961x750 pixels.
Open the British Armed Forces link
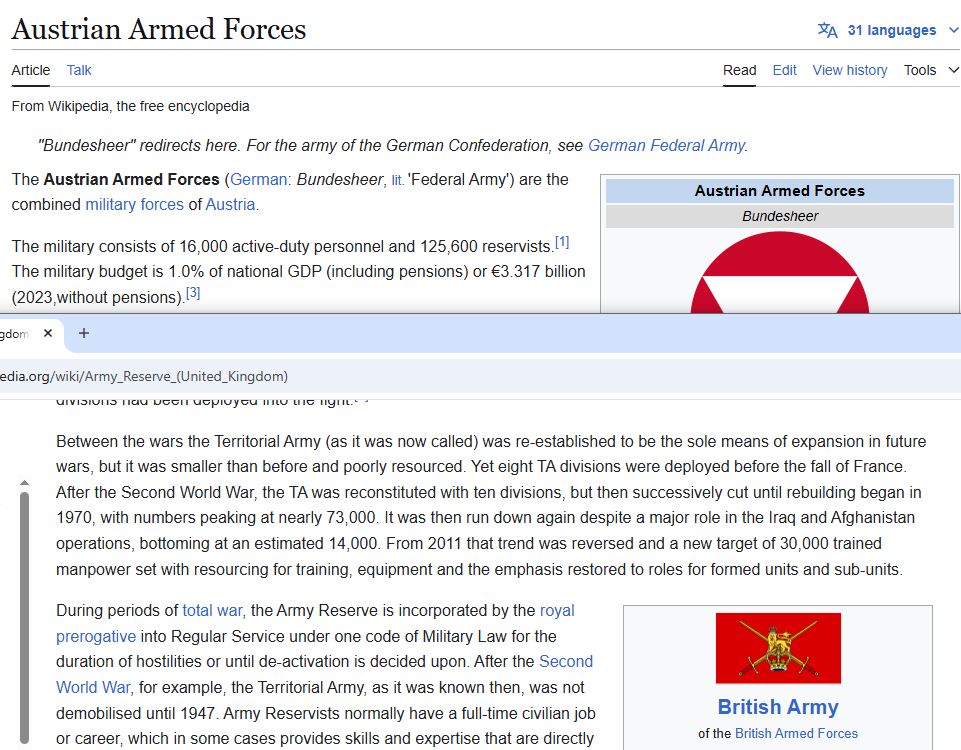coord(796,733)
